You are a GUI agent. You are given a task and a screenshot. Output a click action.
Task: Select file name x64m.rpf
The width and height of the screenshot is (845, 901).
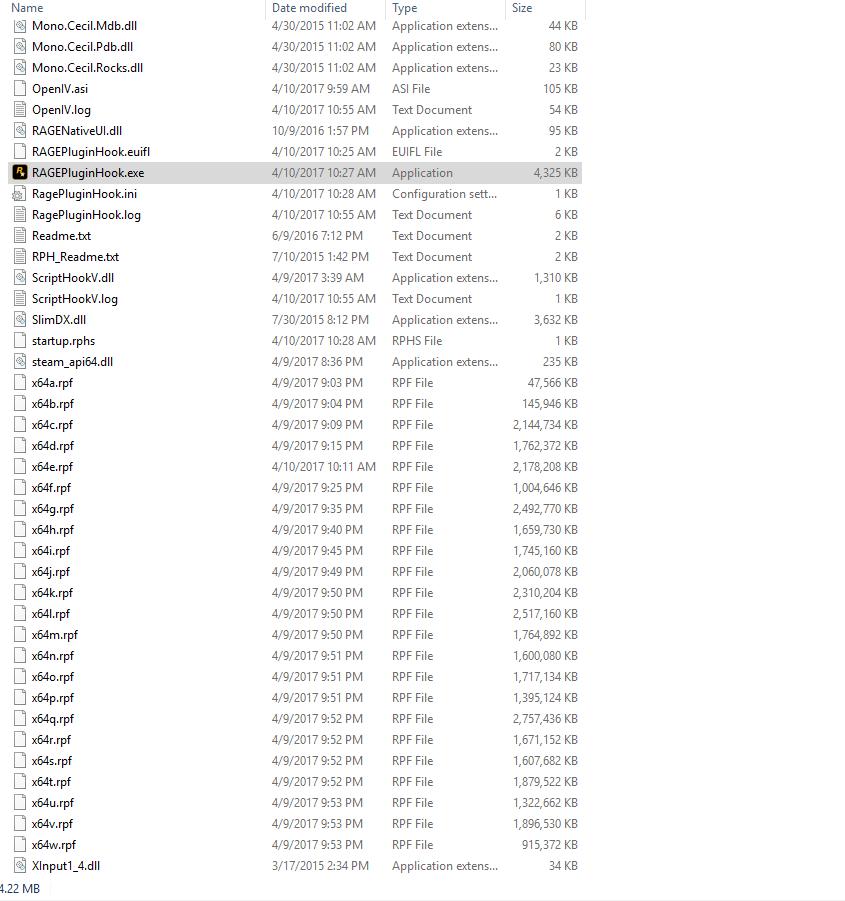click(55, 635)
